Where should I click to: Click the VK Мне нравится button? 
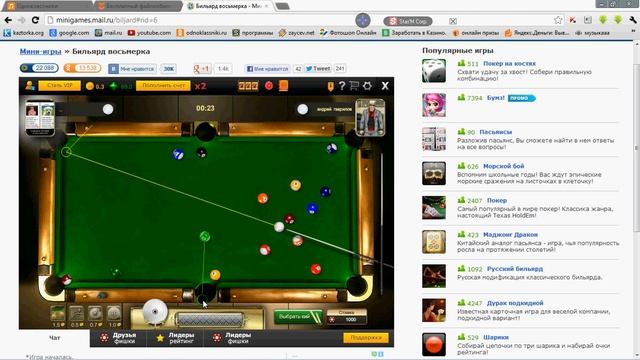pyautogui.click(x=132, y=69)
